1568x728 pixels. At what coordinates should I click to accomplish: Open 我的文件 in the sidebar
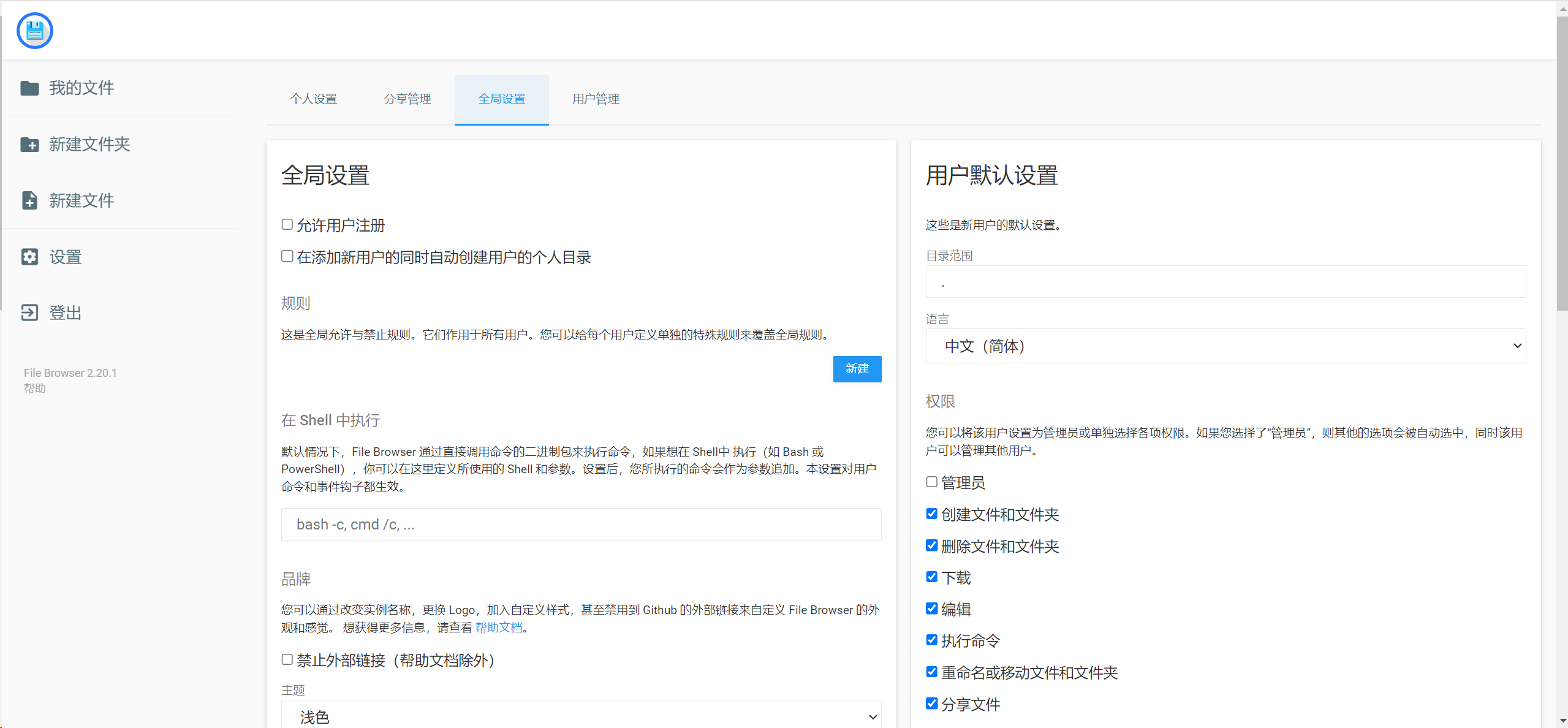[81, 88]
